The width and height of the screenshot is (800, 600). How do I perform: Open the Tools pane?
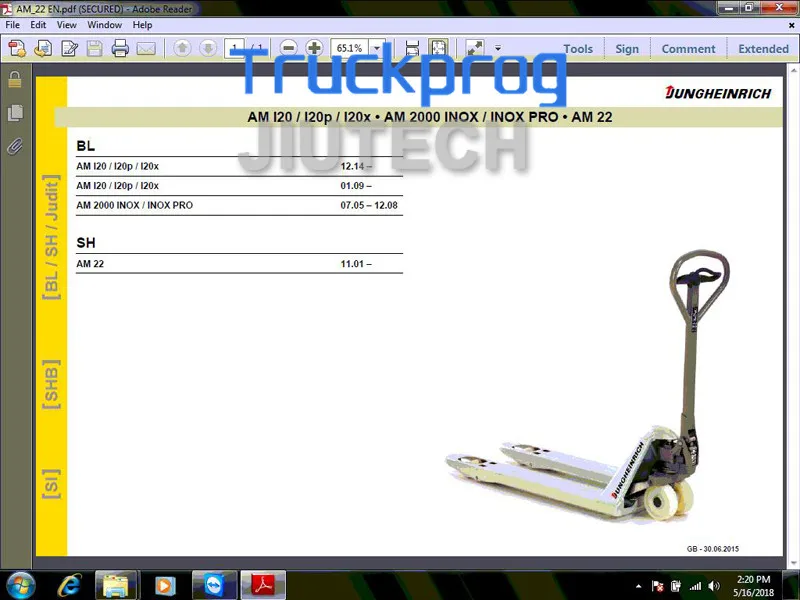pos(578,49)
